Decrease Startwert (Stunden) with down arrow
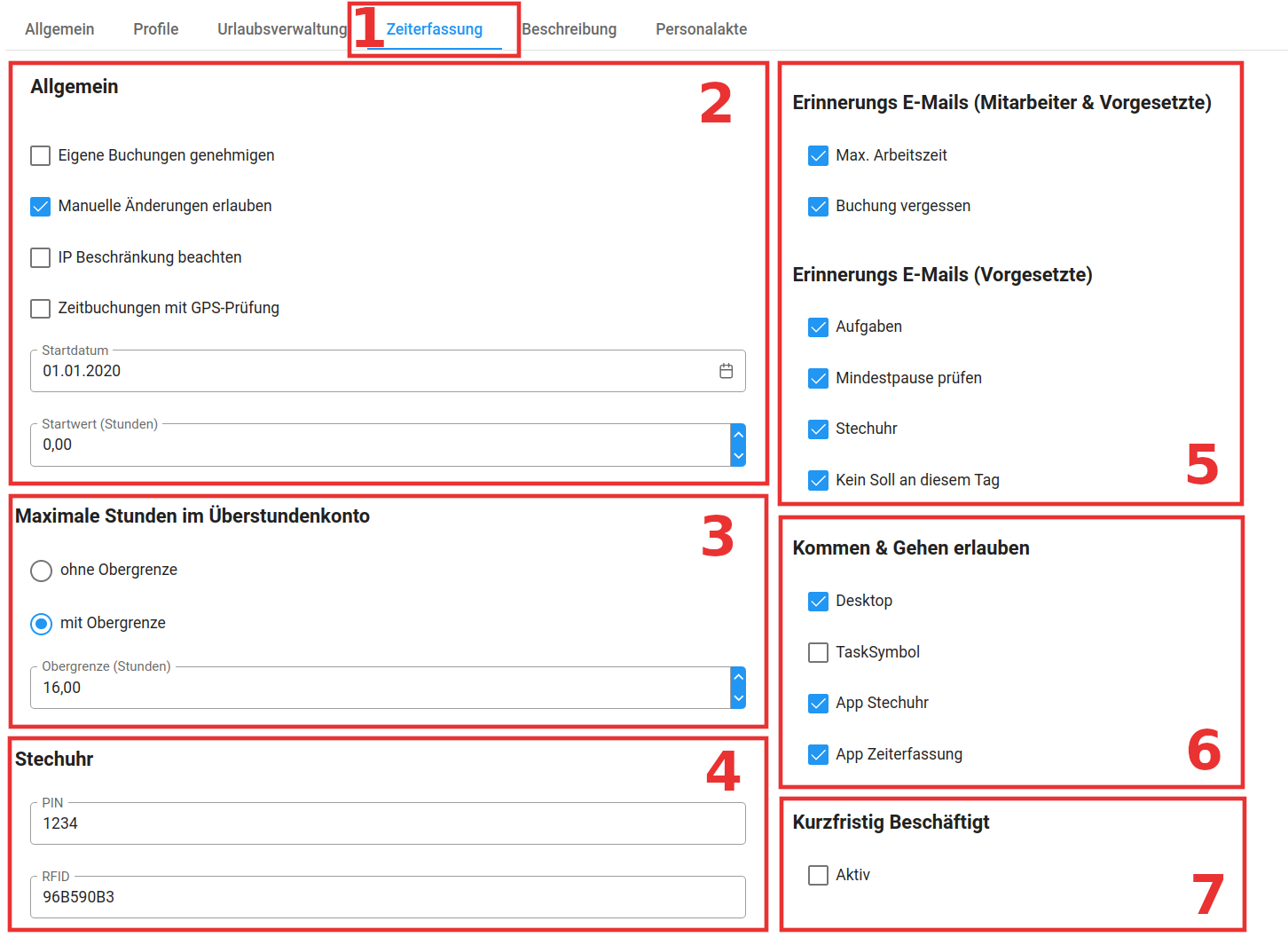 coord(738,456)
